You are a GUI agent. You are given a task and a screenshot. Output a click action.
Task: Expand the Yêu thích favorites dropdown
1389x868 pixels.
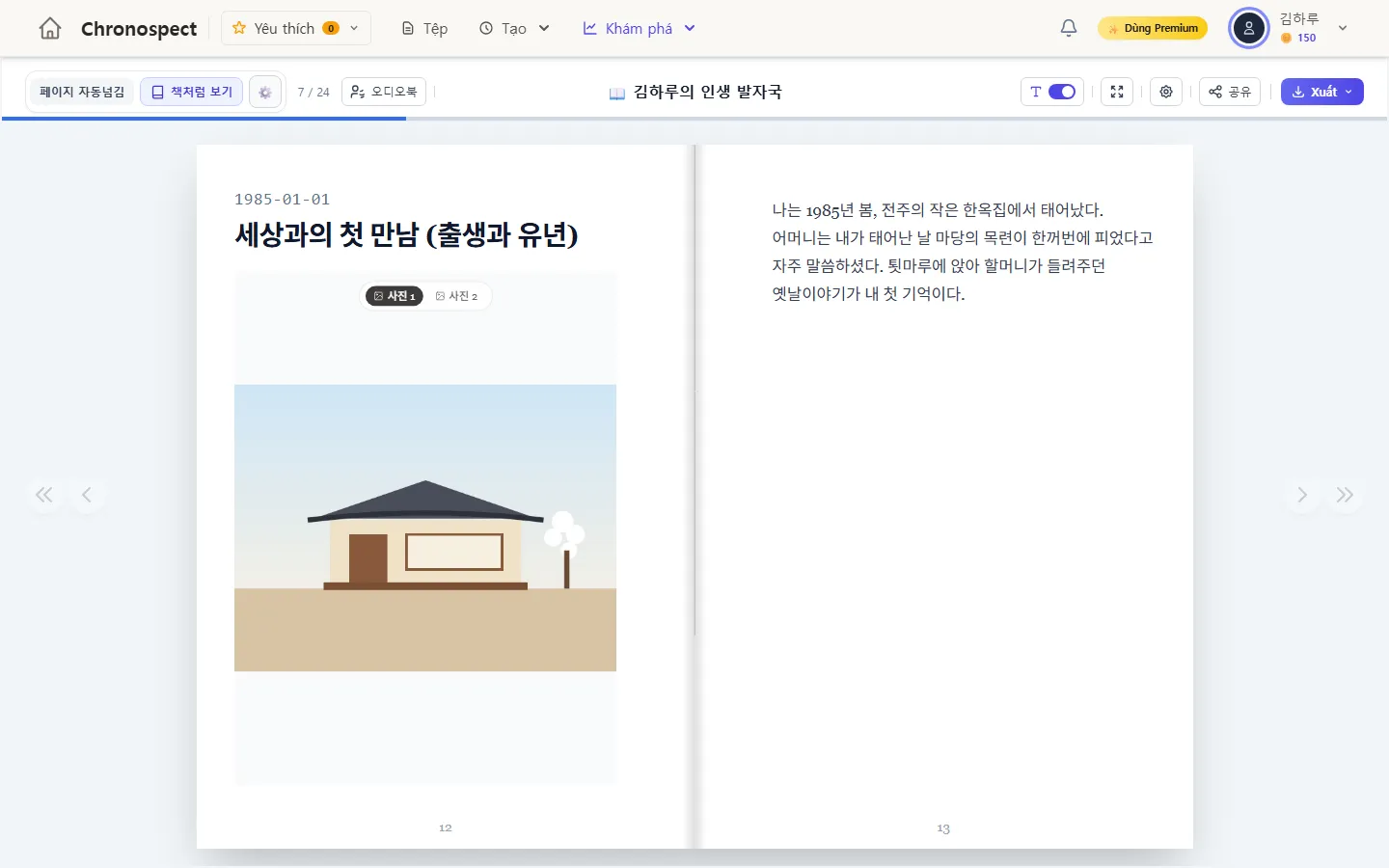click(296, 28)
